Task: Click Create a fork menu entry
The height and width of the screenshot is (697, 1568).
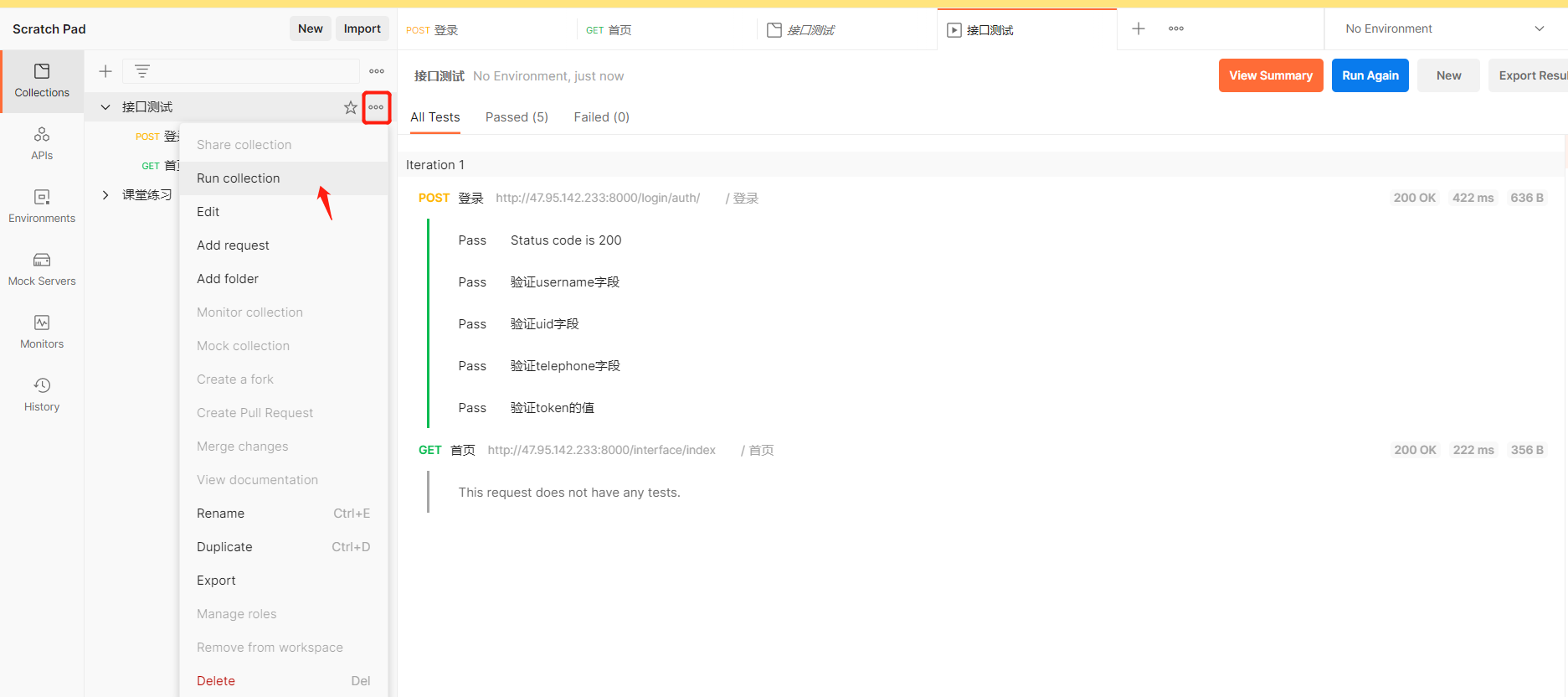Action: (284, 379)
